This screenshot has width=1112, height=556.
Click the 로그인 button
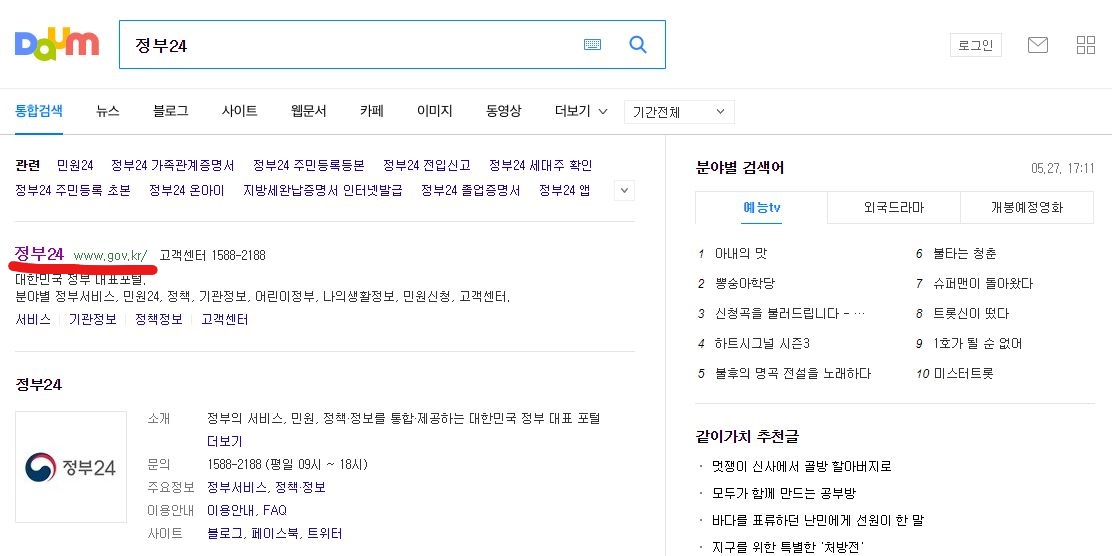(x=976, y=45)
